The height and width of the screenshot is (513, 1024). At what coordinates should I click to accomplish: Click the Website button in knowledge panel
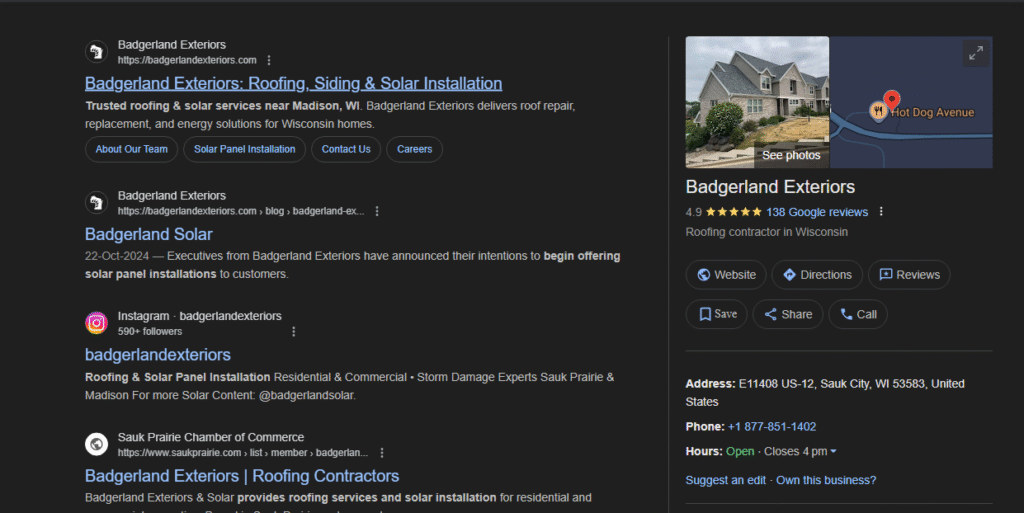(726, 275)
